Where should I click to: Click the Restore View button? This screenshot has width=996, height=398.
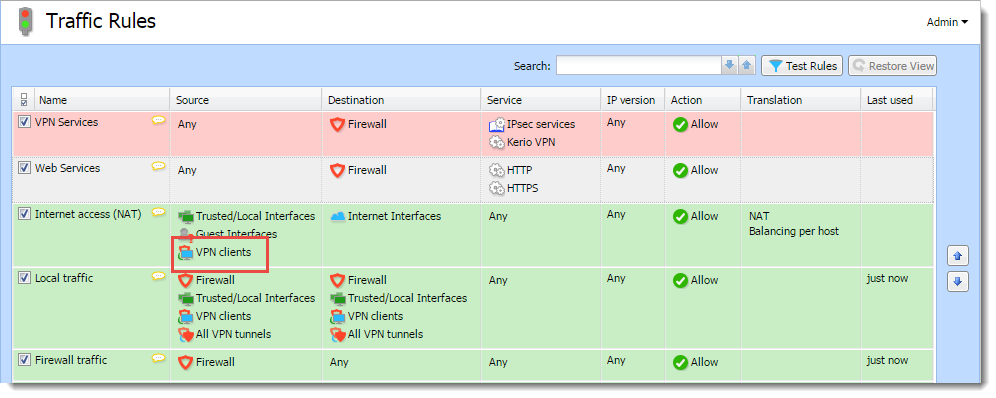(892, 65)
